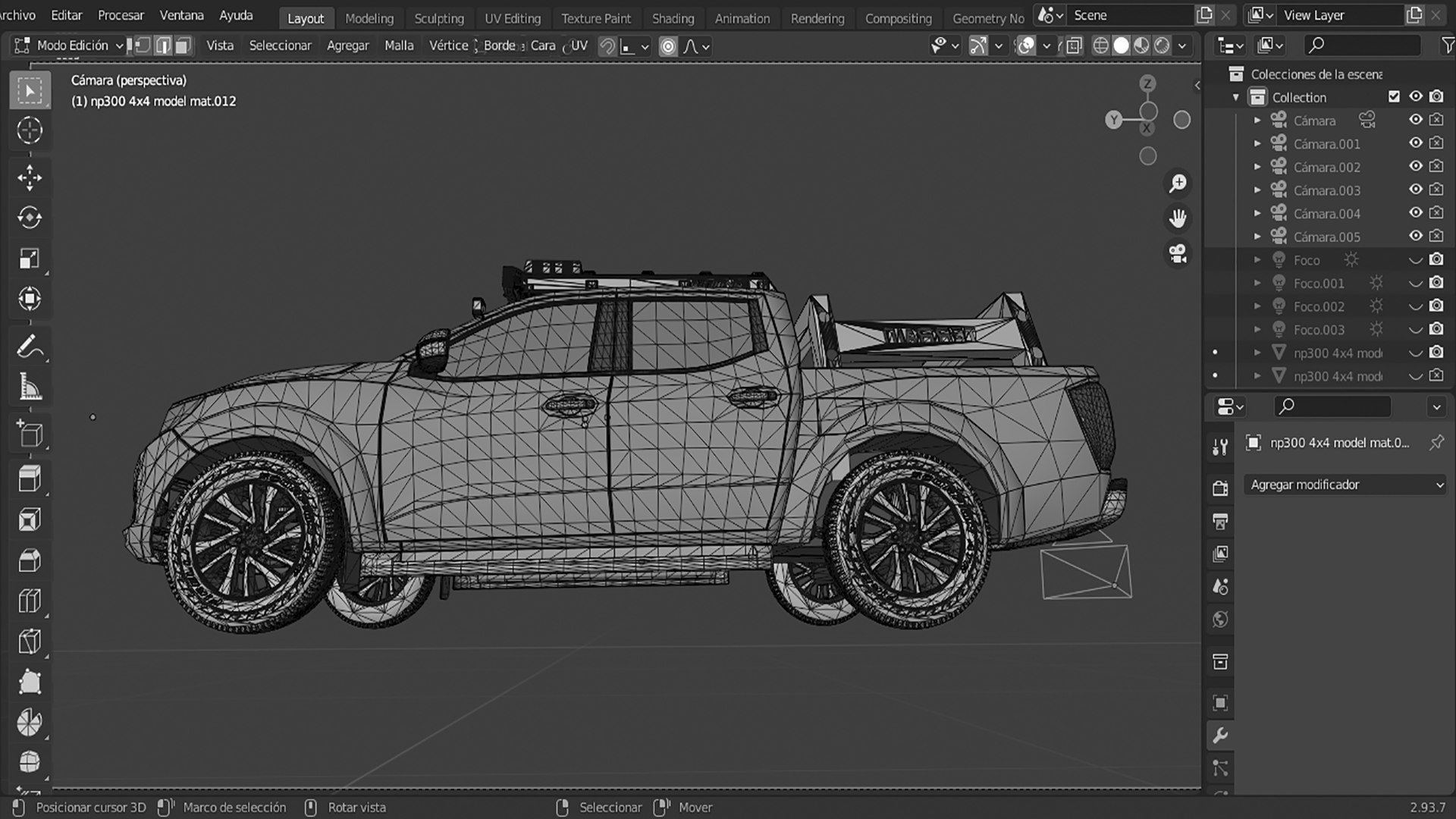The width and height of the screenshot is (1456, 819).
Task: Switch to solid viewport shading
Action: (1121, 46)
